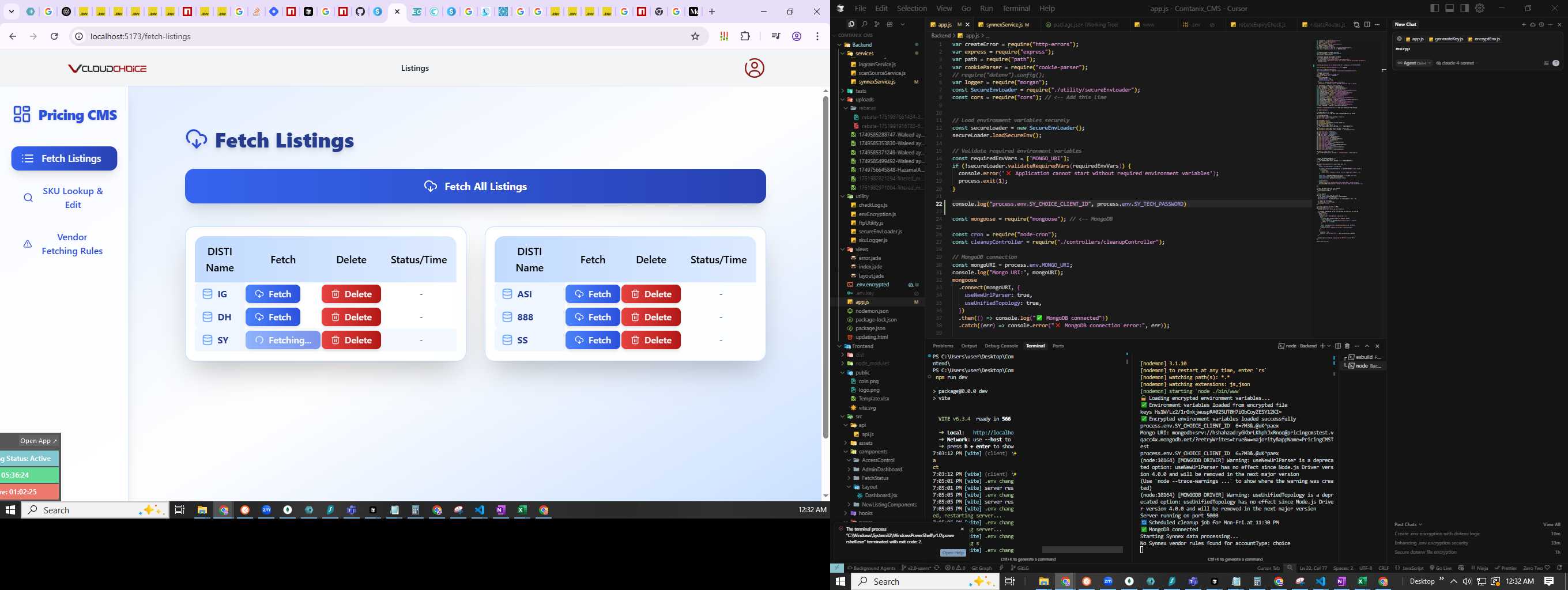Open Search view icon in Cursor sidebar
The height and width of the screenshot is (590, 1568).
tap(864, 24)
